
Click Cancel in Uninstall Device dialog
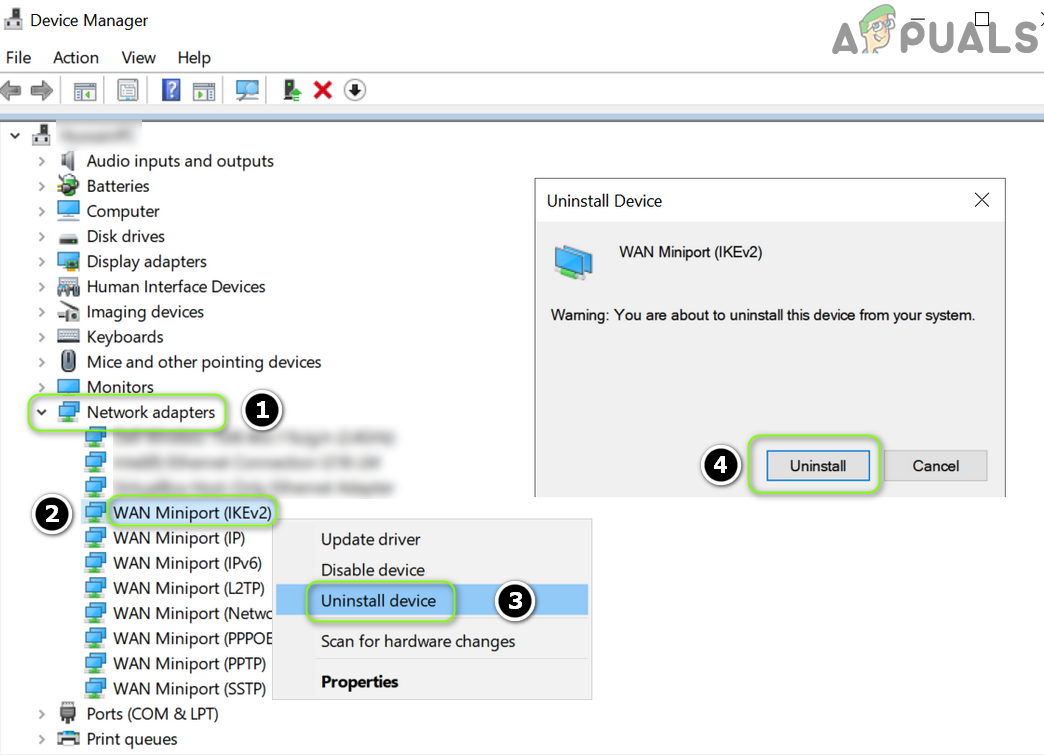(935, 465)
